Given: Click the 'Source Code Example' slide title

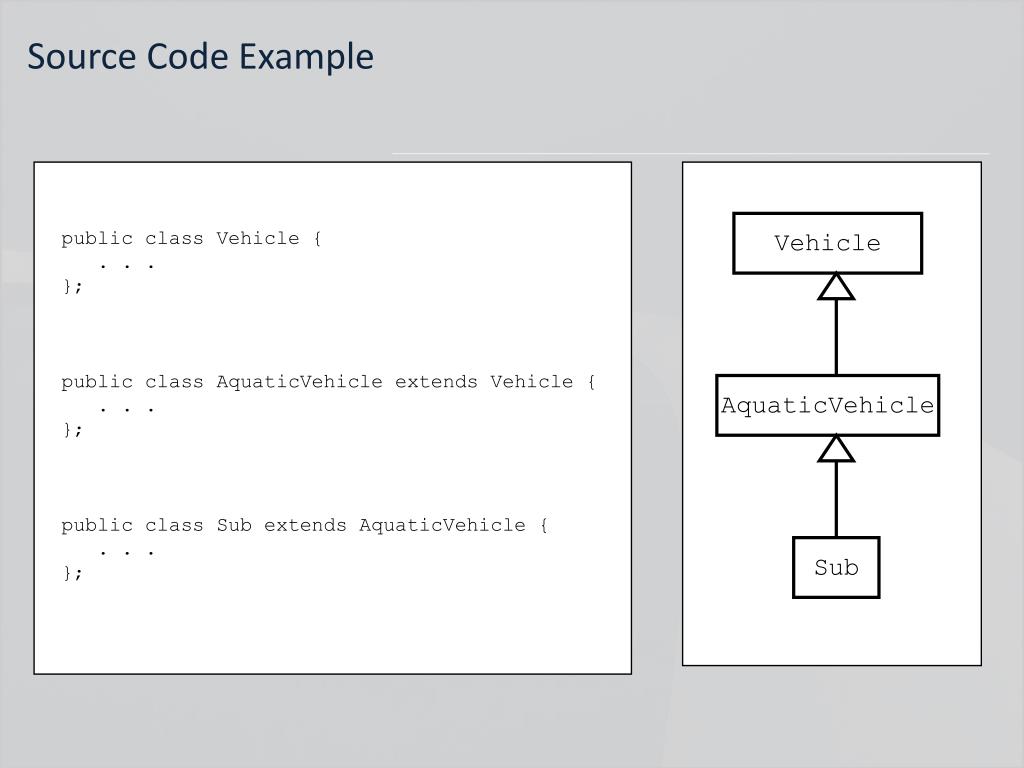Looking at the screenshot, I should 200,57.
